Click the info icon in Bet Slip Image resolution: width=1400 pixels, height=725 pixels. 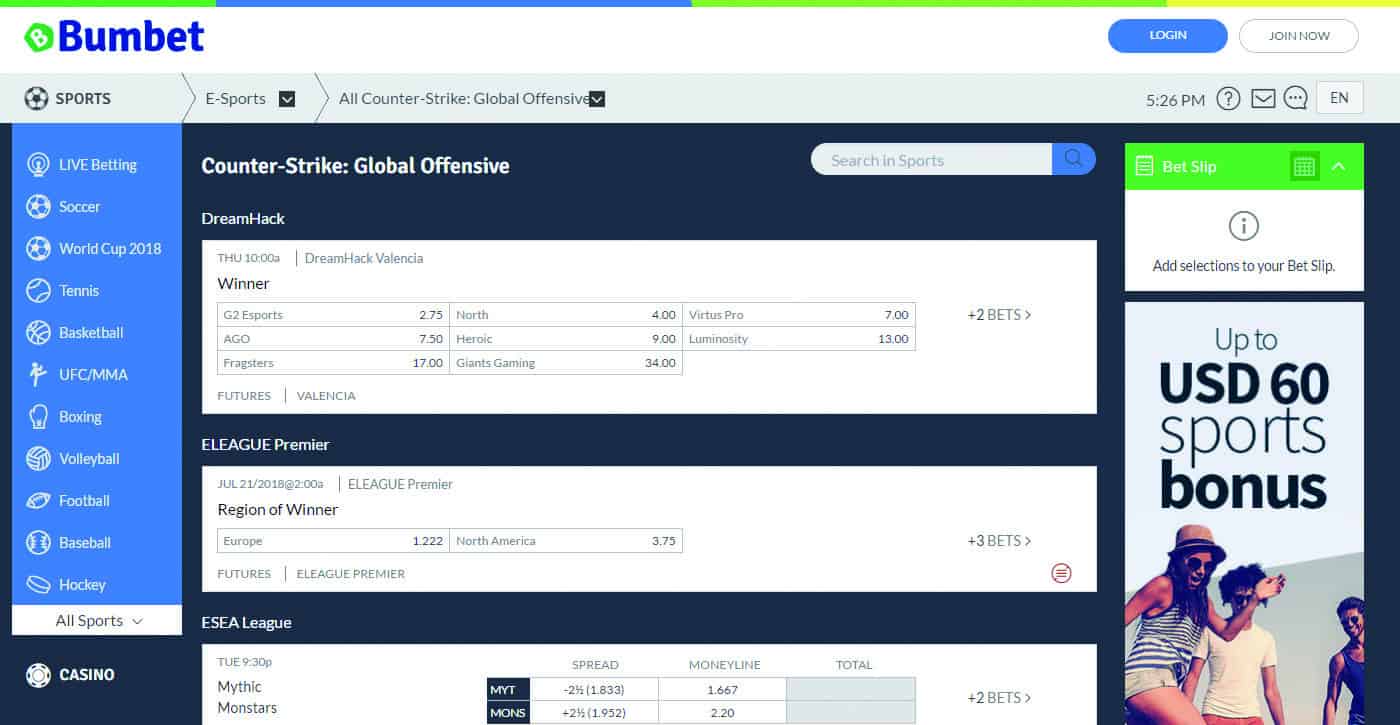coord(1244,226)
